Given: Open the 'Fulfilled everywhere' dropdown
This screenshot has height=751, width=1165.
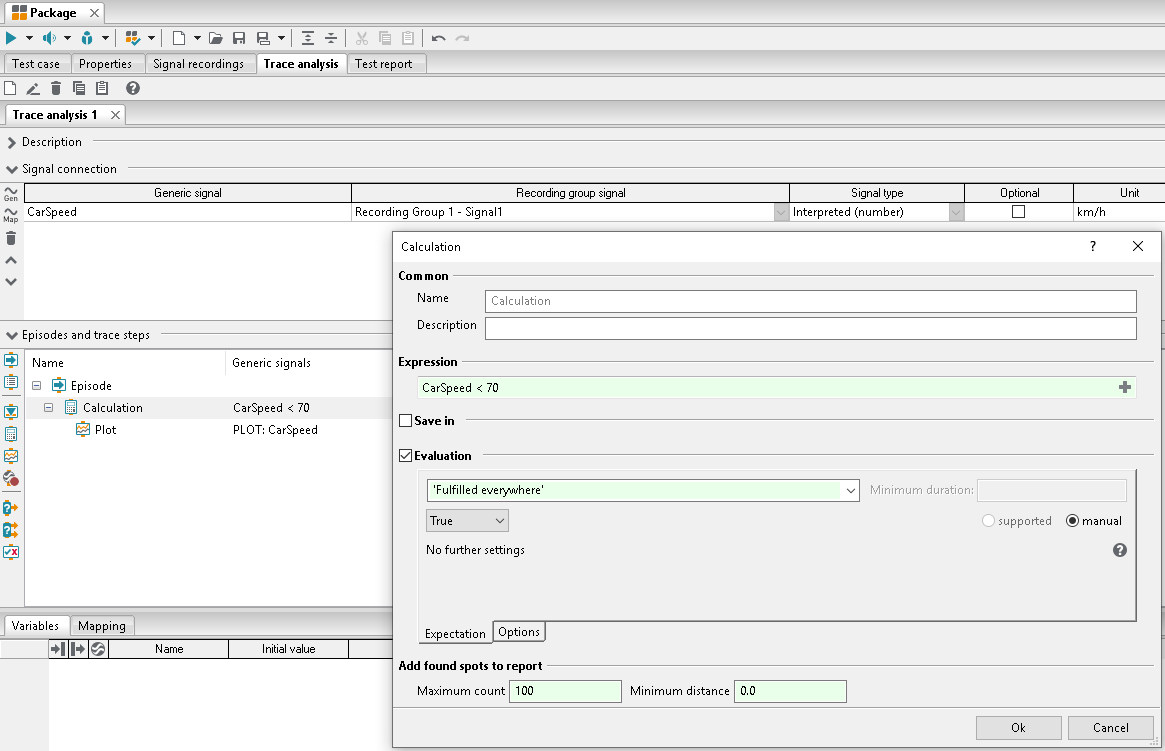Looking at the screenshot, I should click(x=851, y=490).
